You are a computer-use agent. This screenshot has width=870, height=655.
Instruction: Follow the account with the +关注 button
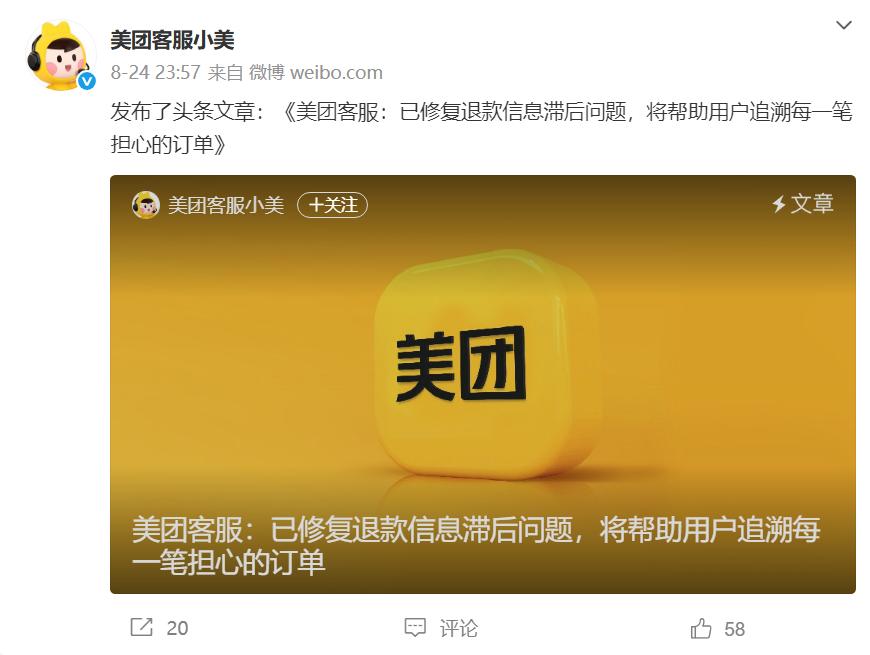click(x=332, y=205)
